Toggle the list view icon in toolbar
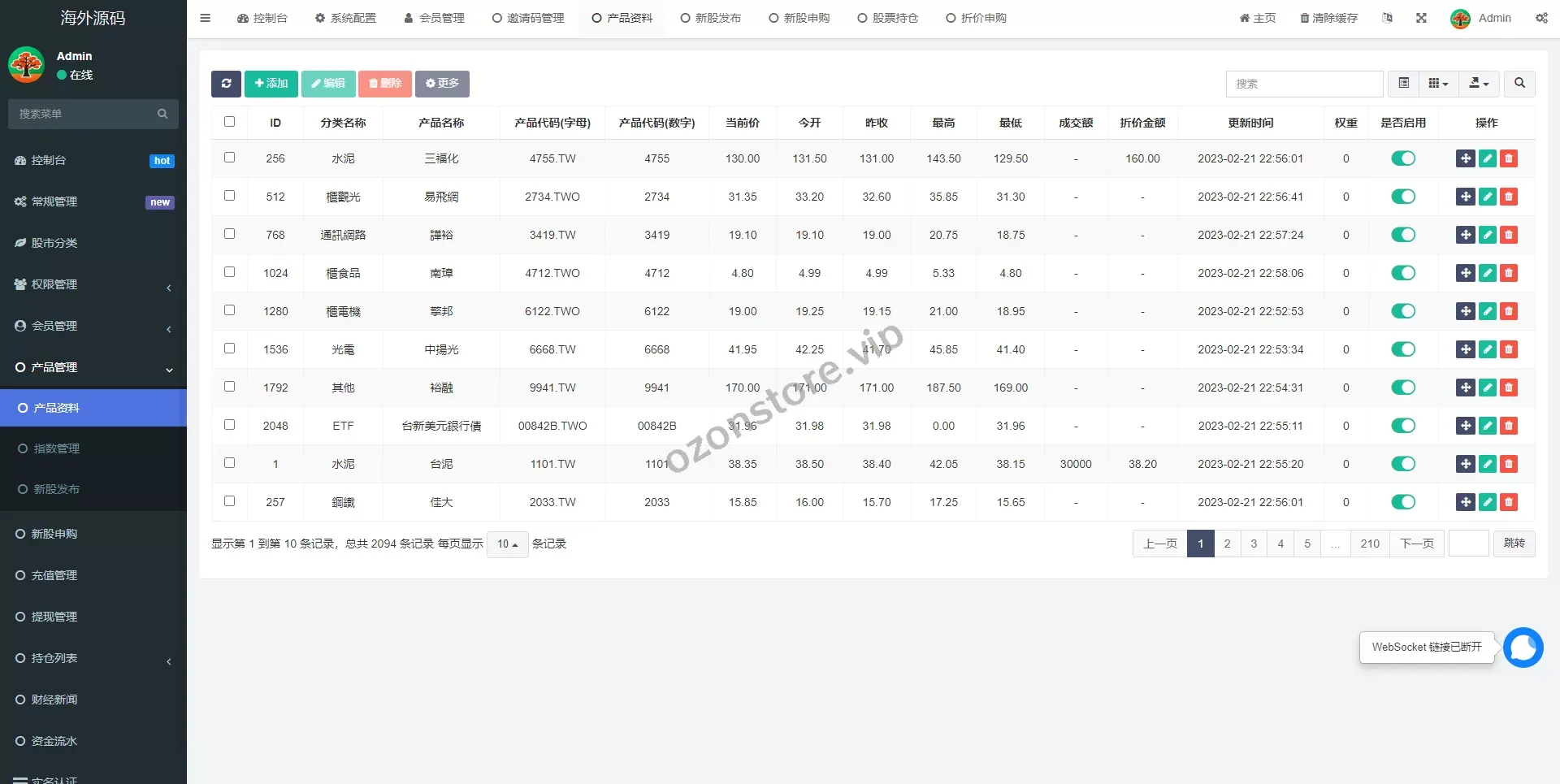 coord(1403,84)
